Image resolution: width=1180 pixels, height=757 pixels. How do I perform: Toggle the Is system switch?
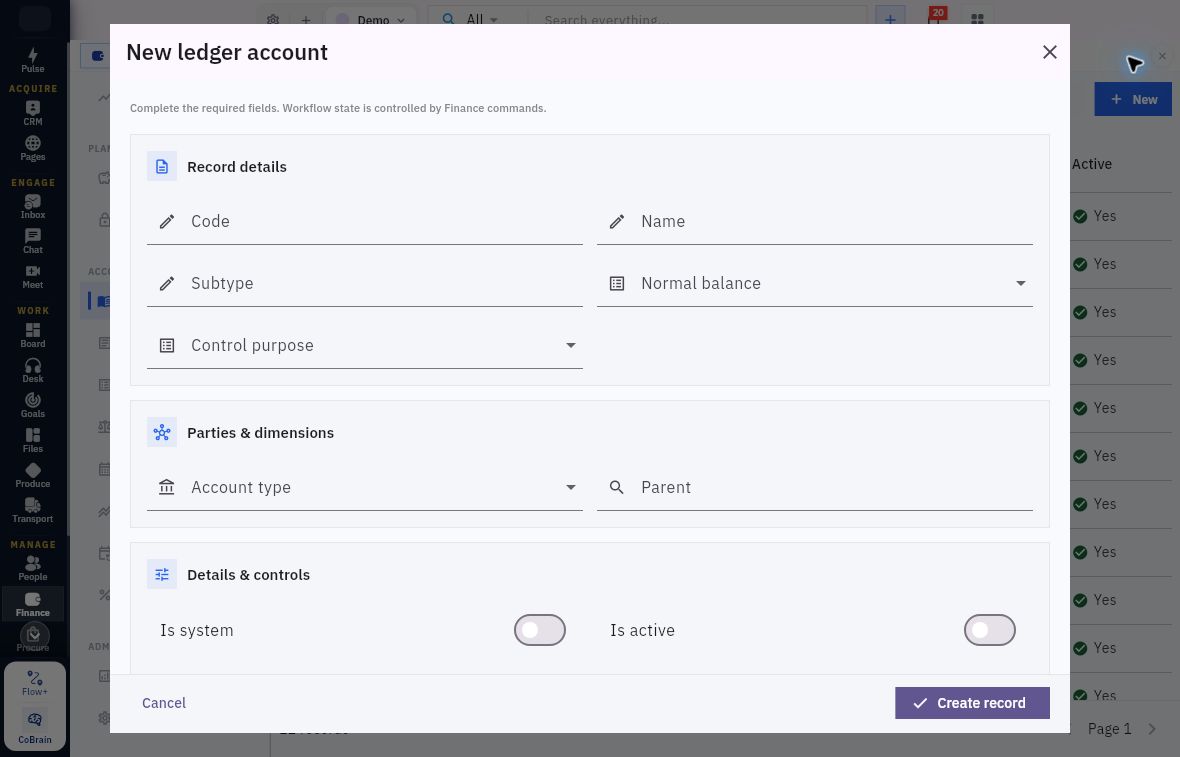(540, 631)
